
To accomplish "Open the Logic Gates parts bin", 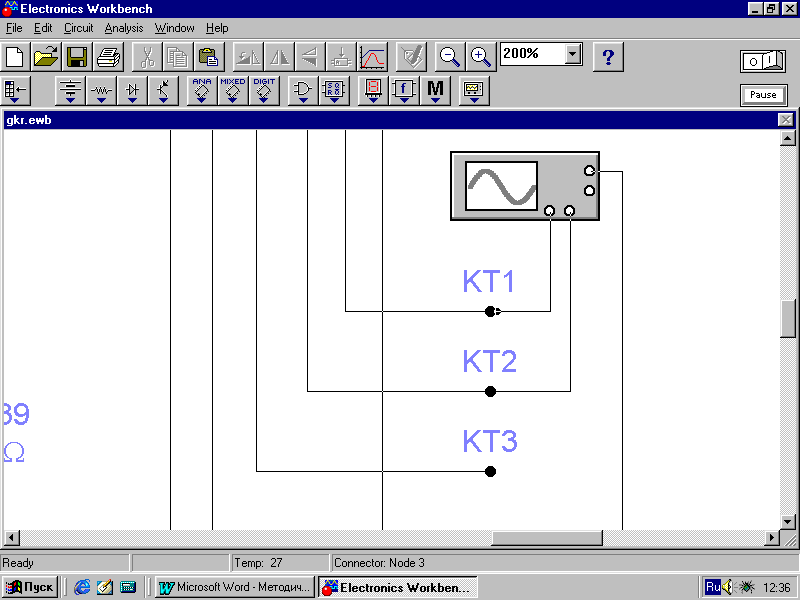I will click(303, 91).
